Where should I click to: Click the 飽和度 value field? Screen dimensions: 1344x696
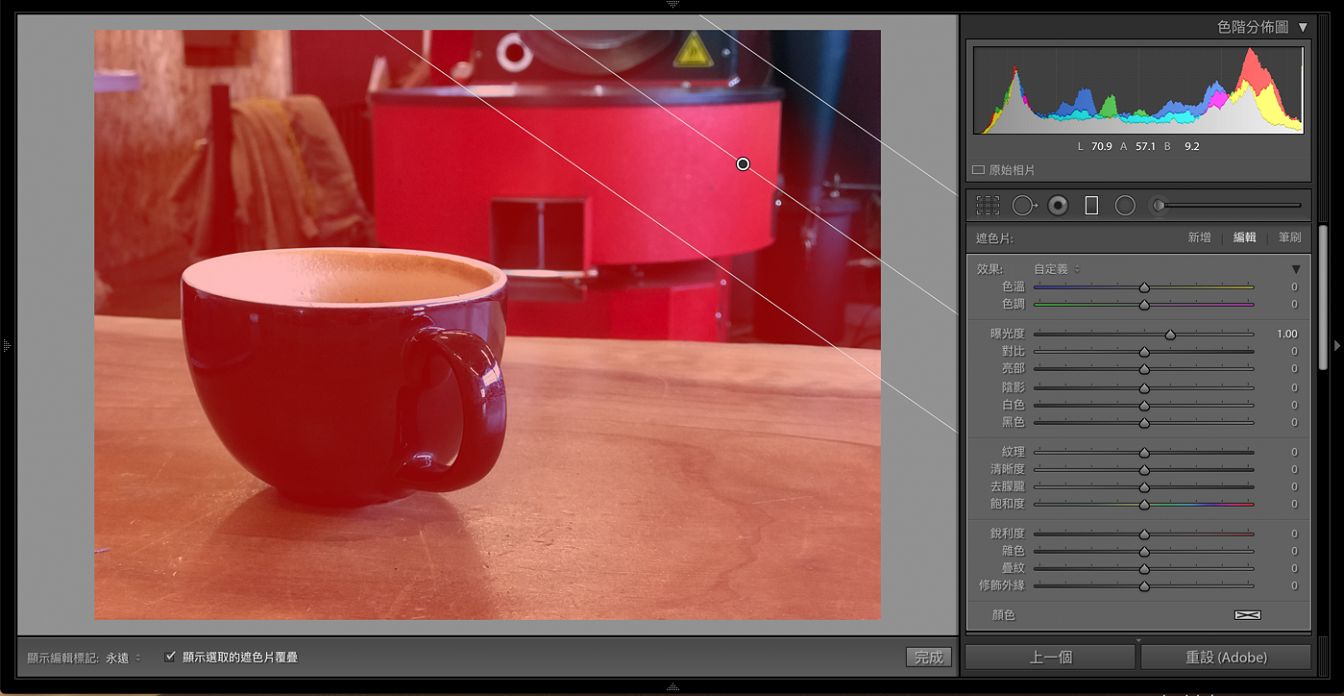coord(1293,504)
